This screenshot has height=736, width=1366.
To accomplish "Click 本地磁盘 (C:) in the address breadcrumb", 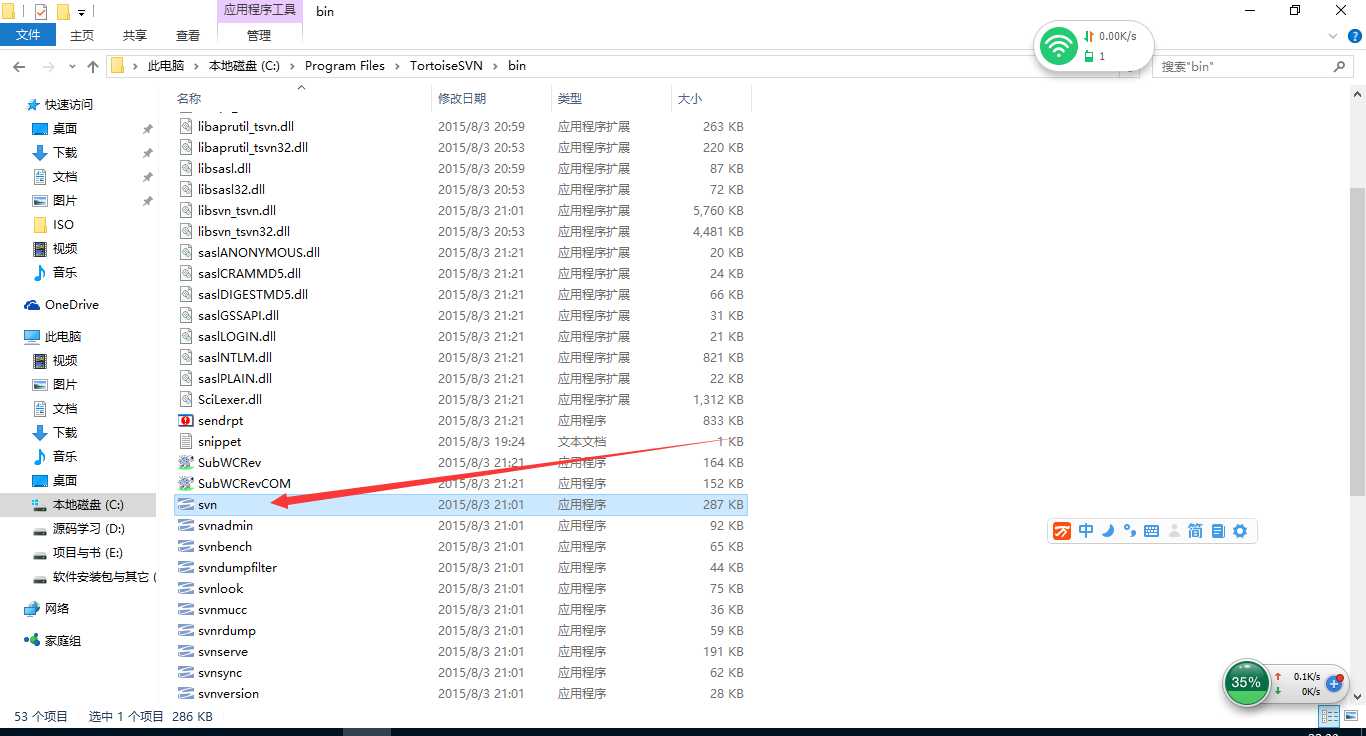I will 244,66.
